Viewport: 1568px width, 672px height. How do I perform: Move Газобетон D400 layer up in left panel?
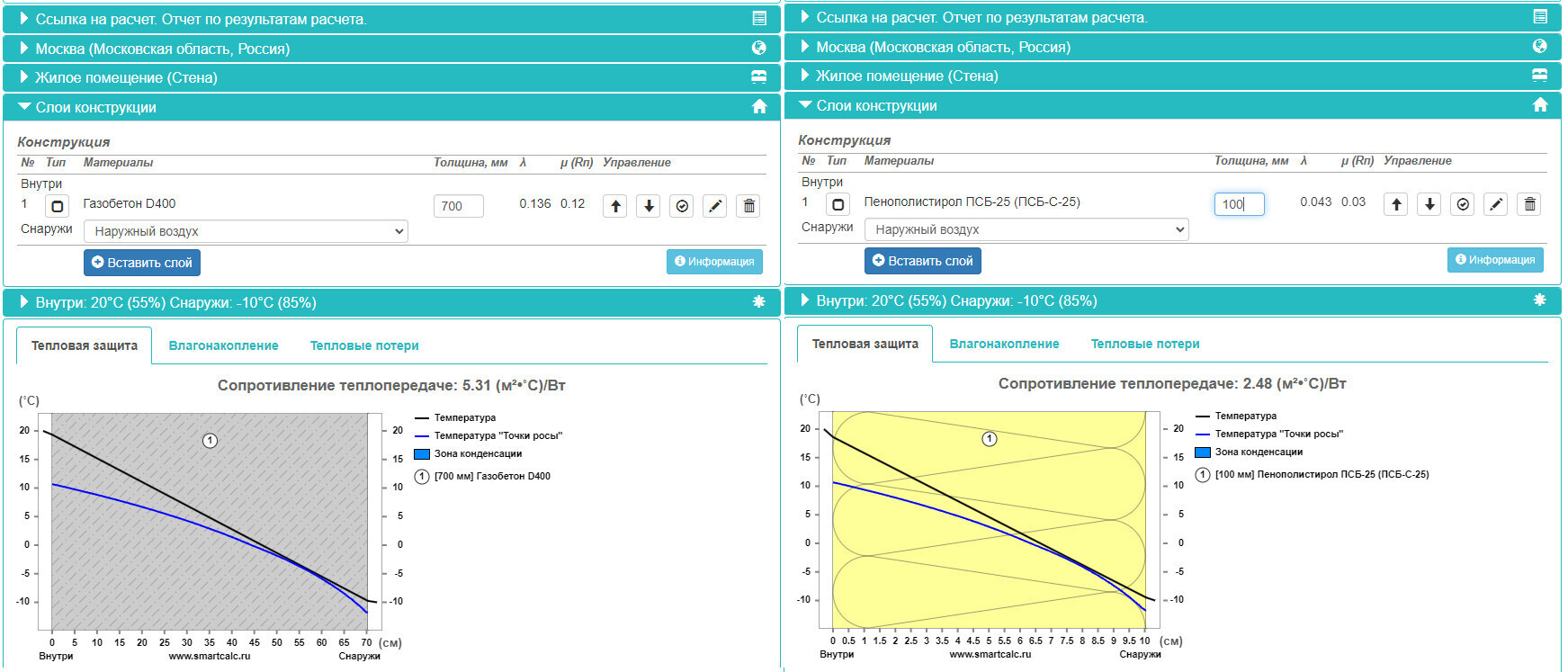click(x=615, y=206)
